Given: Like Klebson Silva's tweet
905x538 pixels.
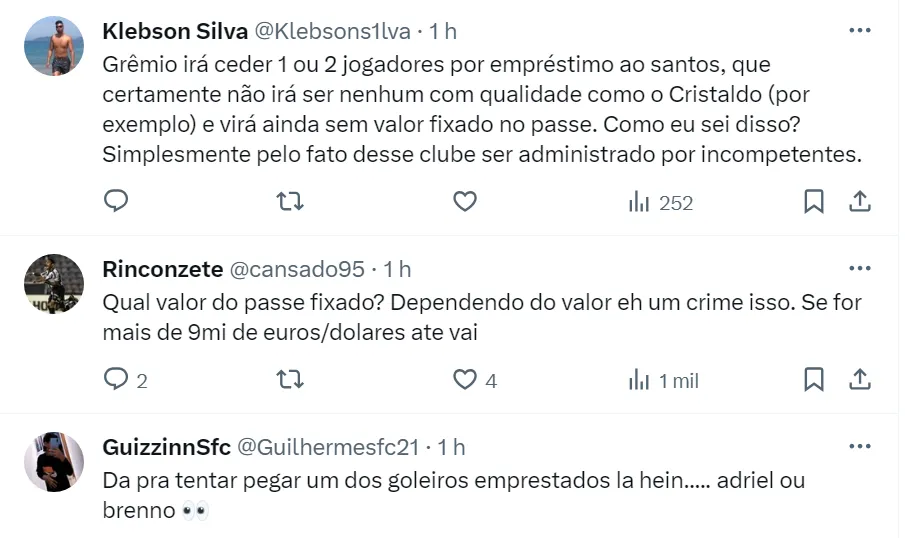Looking at the screenshot, I should 464,202.
